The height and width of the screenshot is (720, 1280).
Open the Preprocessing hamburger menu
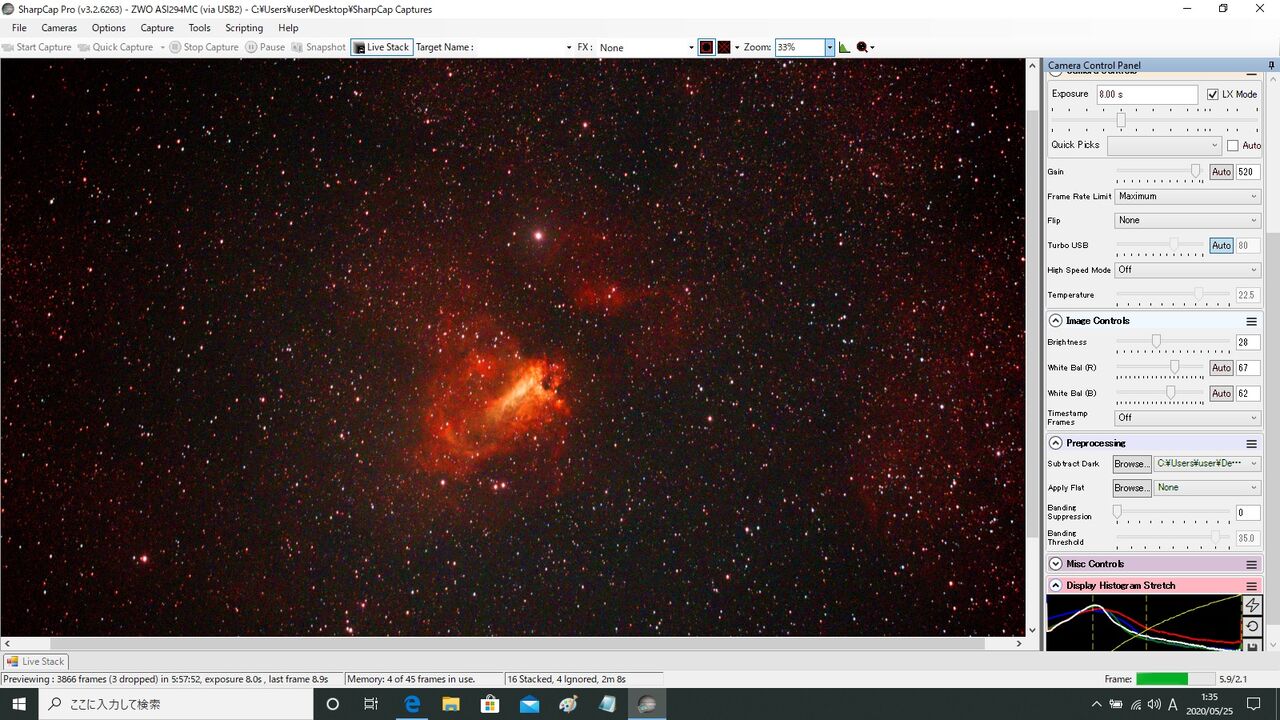coord(1251,443)
